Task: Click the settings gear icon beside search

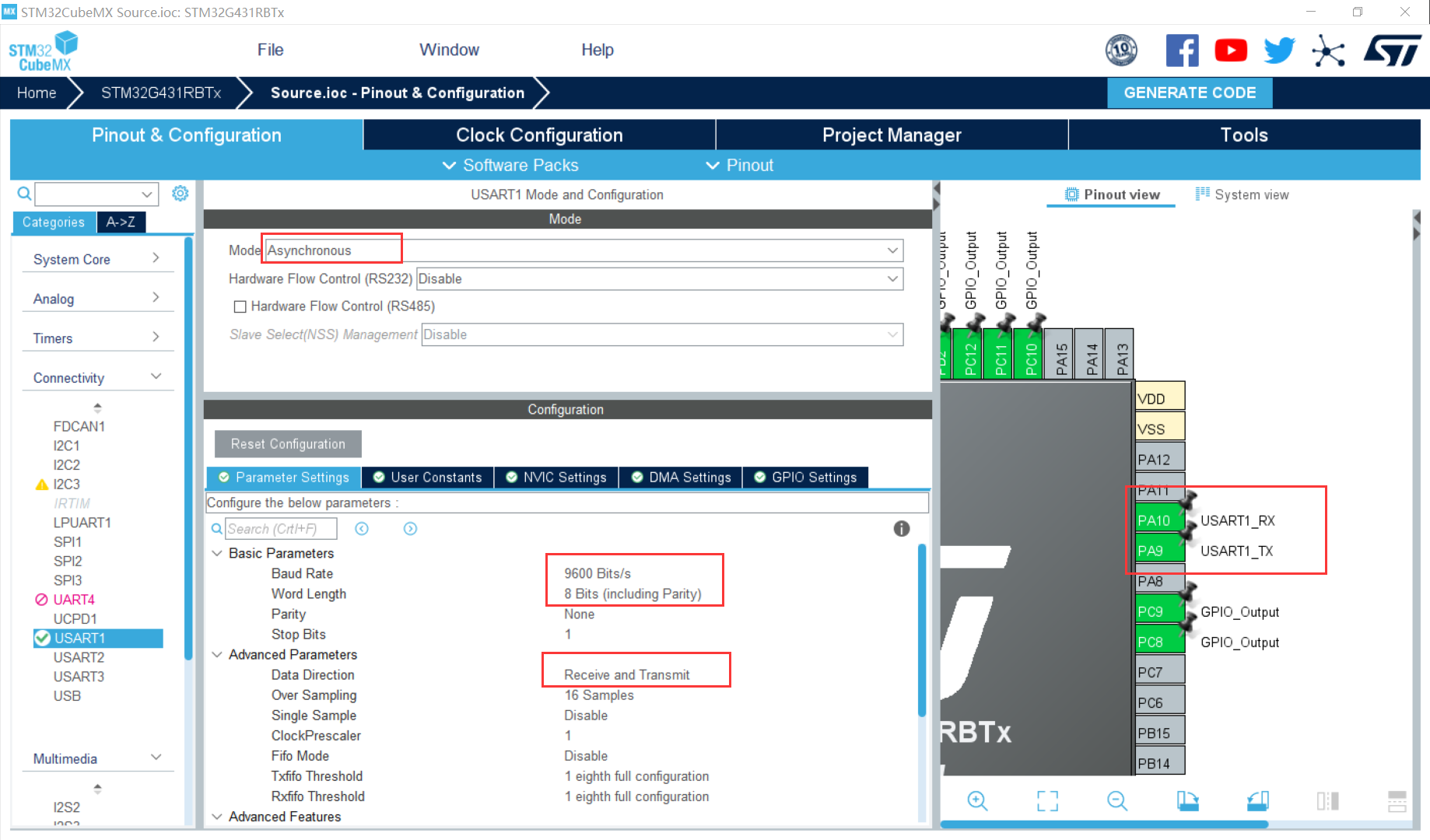Action: (180, 194)
